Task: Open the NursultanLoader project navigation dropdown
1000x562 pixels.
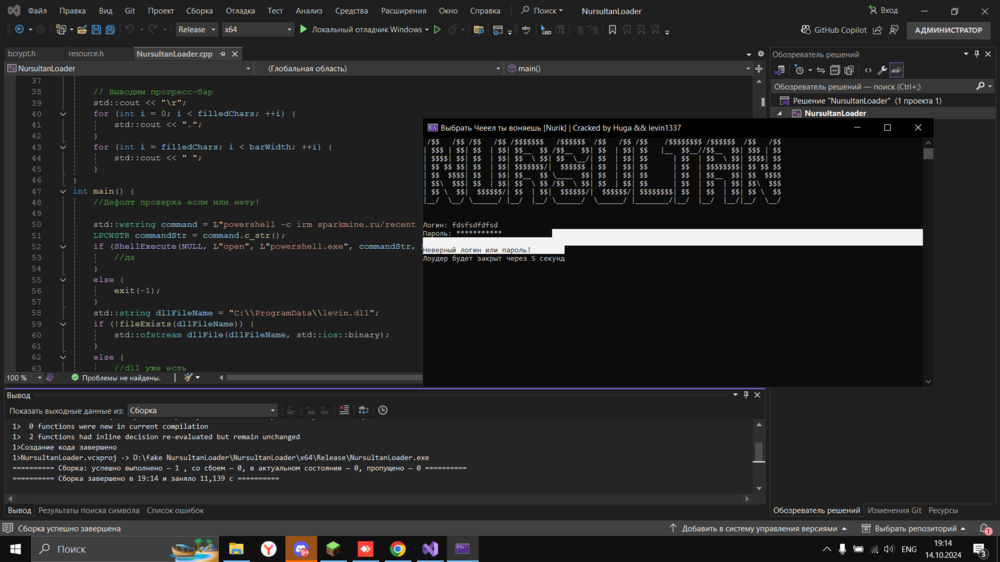Action: (129, 68)
